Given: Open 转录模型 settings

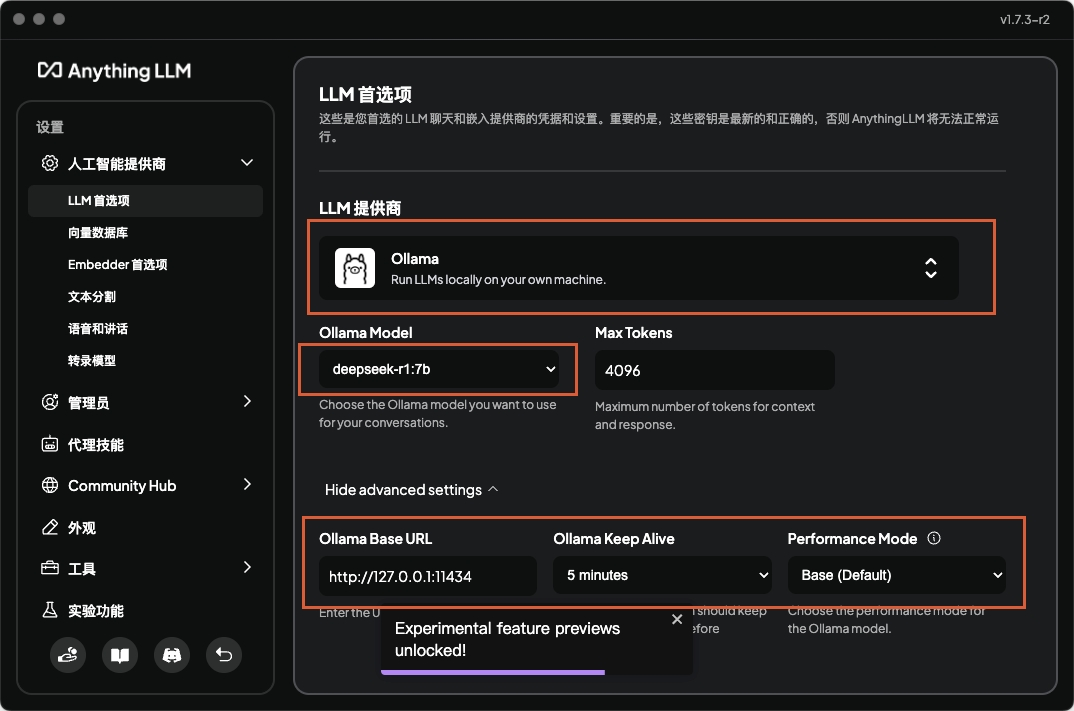Looking at the screenshot, I should [x=92, y=361].
